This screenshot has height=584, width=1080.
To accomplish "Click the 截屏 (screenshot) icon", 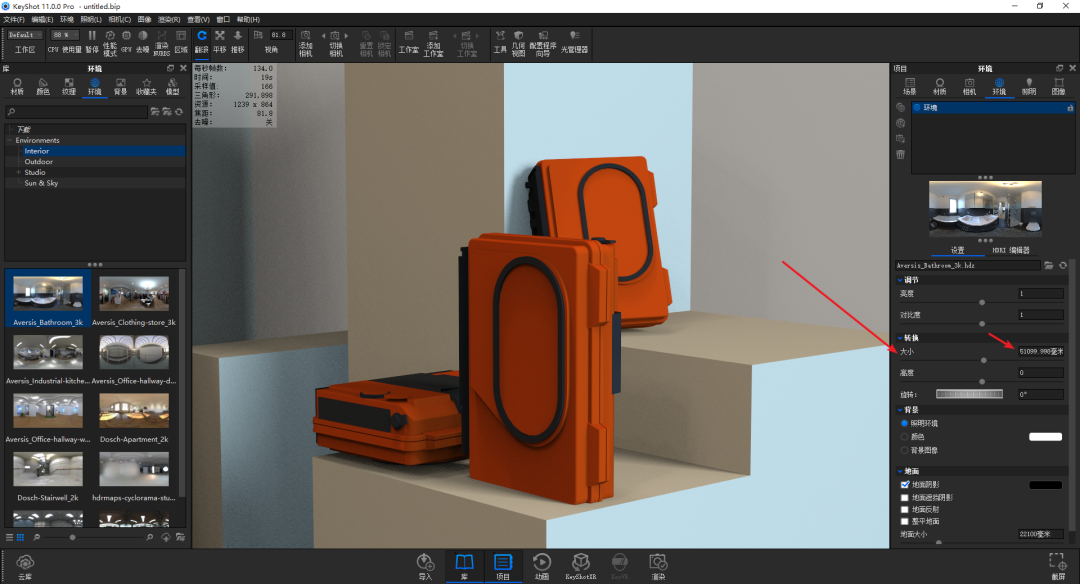I will pyautogui.click(x=1057, y=565).
